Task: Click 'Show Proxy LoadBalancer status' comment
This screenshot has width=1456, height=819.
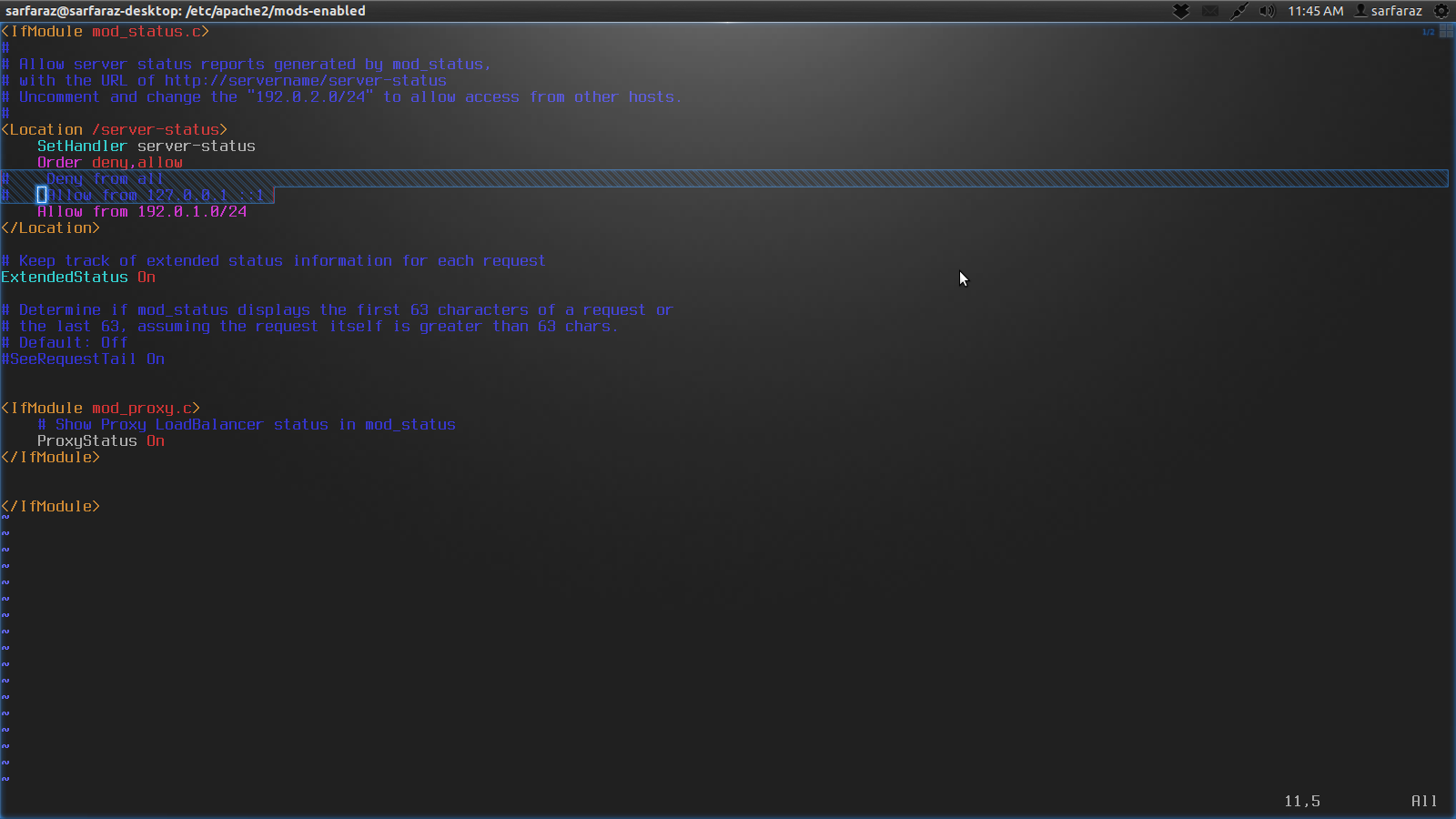Action: tap(247, 425)
